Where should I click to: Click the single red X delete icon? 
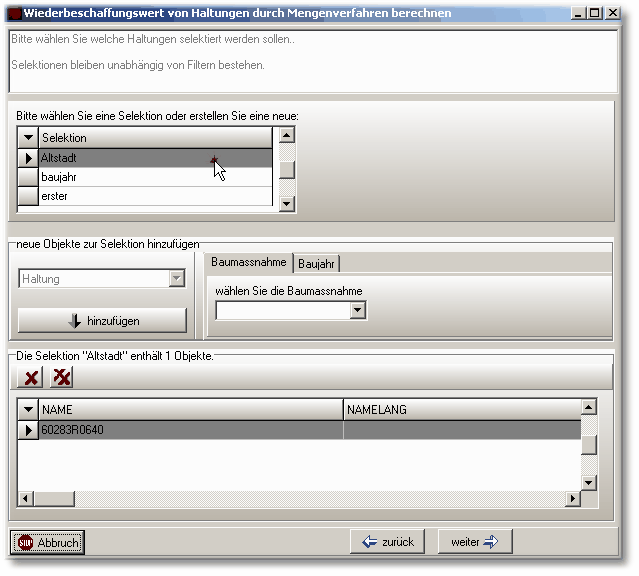32,377
